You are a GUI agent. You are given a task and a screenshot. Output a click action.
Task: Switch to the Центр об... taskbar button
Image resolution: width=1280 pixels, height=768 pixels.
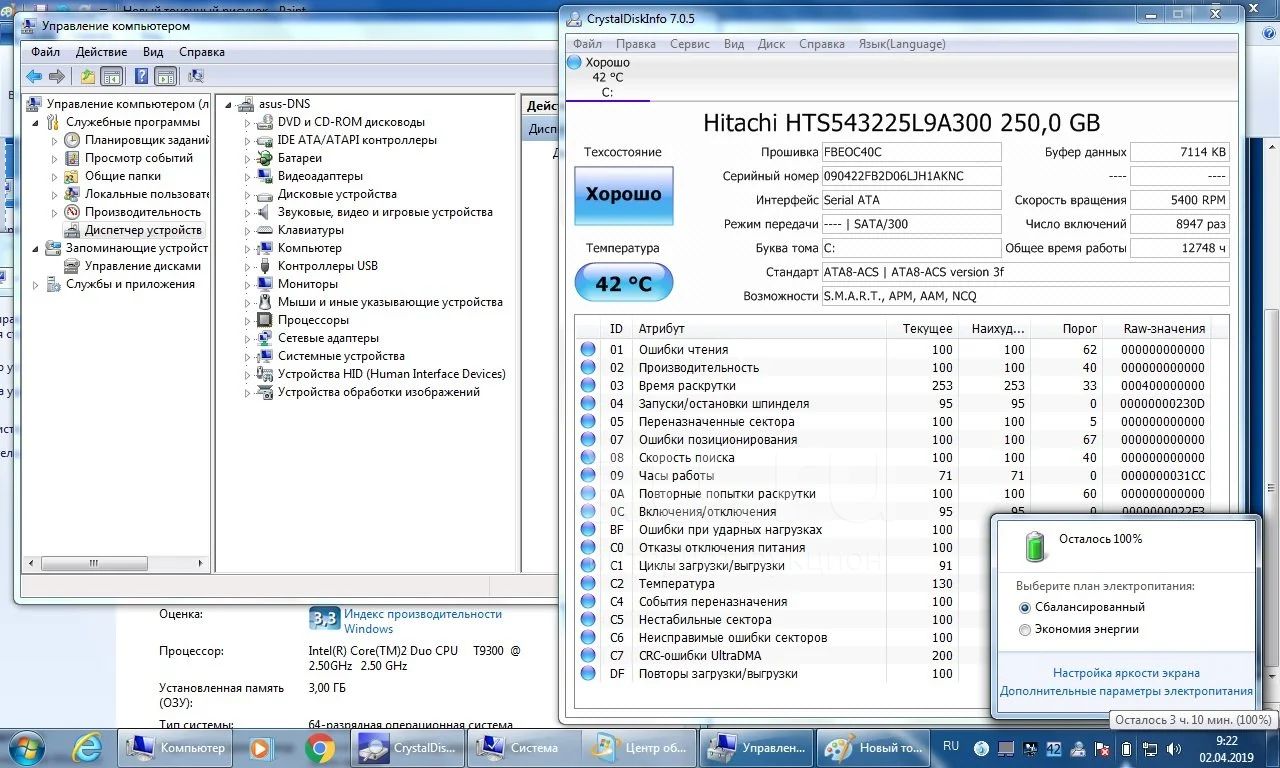[639, 747]
